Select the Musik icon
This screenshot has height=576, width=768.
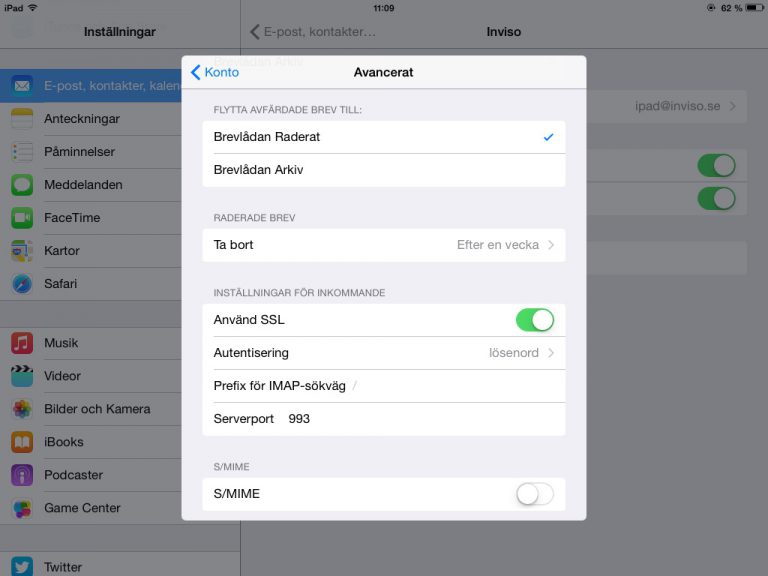22,343
